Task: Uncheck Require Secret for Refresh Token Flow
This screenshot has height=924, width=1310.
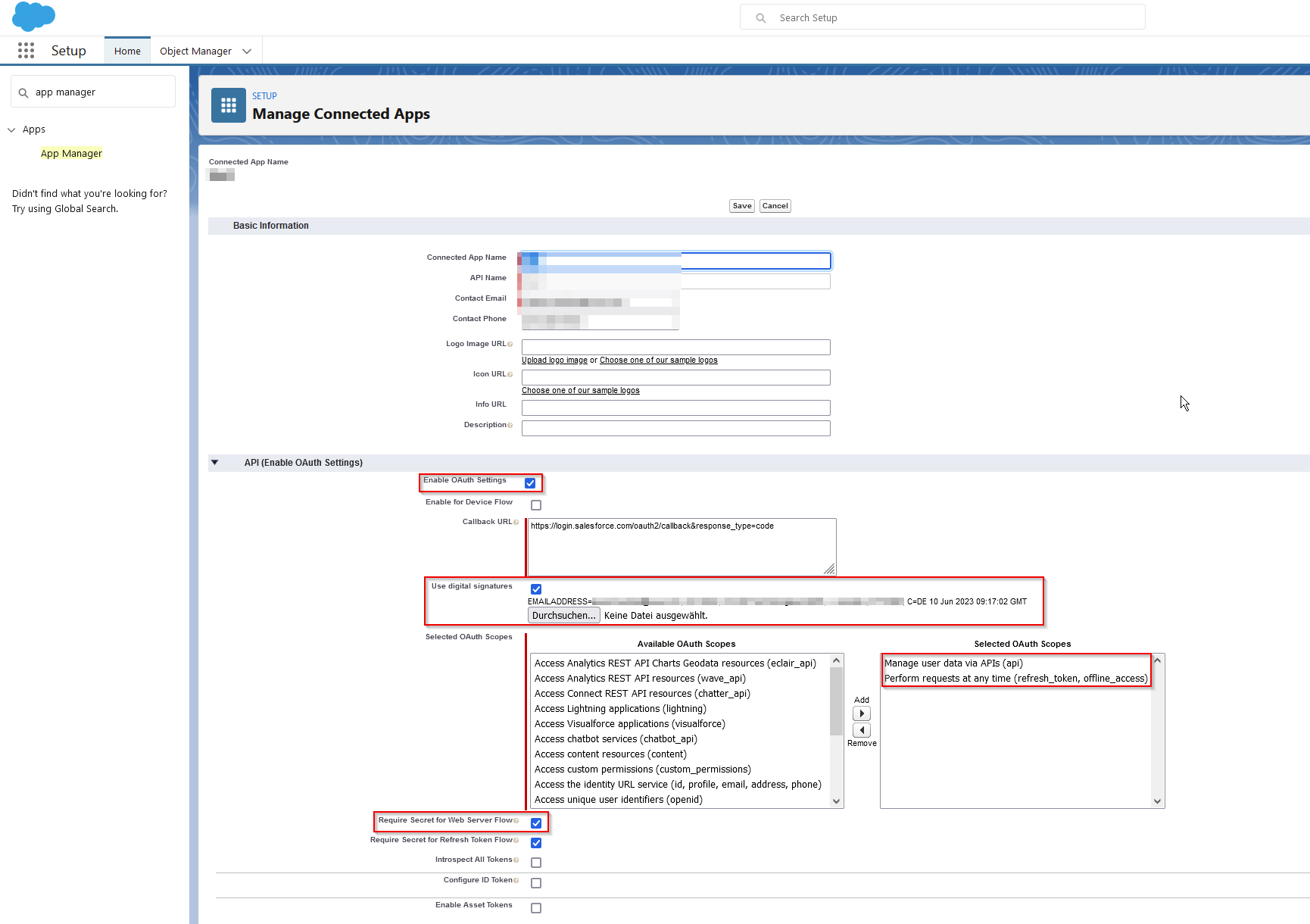Action: (x=536, y=842)
